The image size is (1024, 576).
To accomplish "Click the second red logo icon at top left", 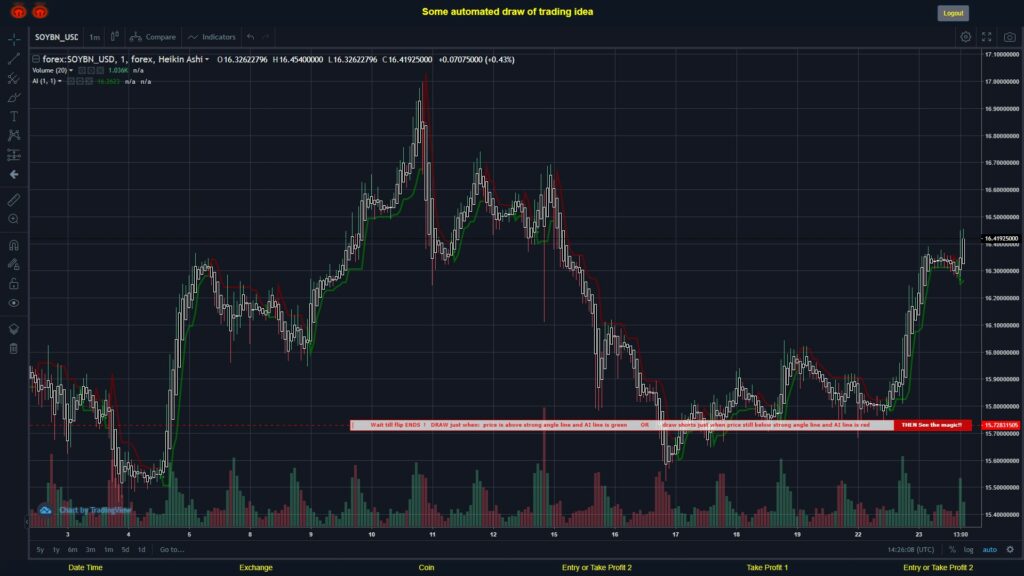I will click(40, 11).
